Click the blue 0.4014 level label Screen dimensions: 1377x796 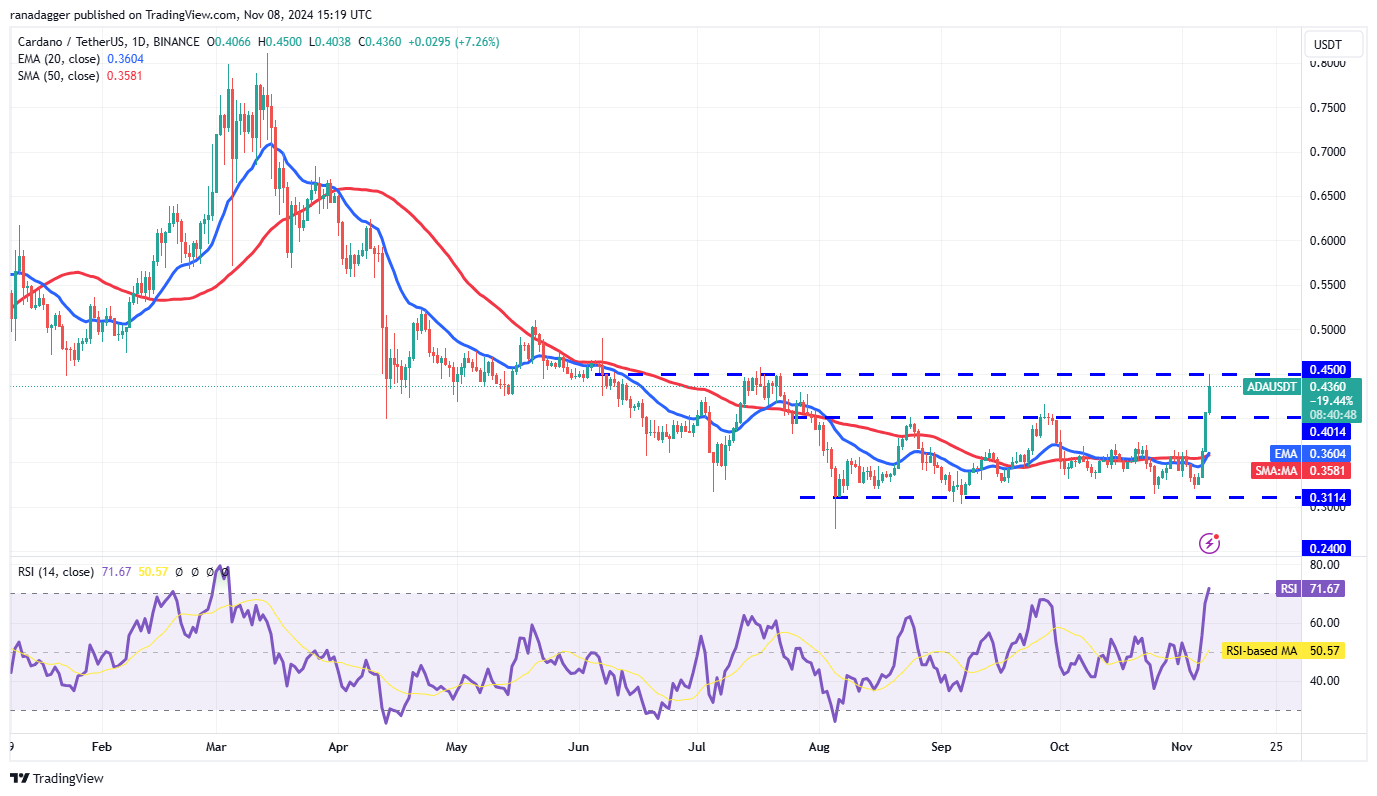[1329, 432]
